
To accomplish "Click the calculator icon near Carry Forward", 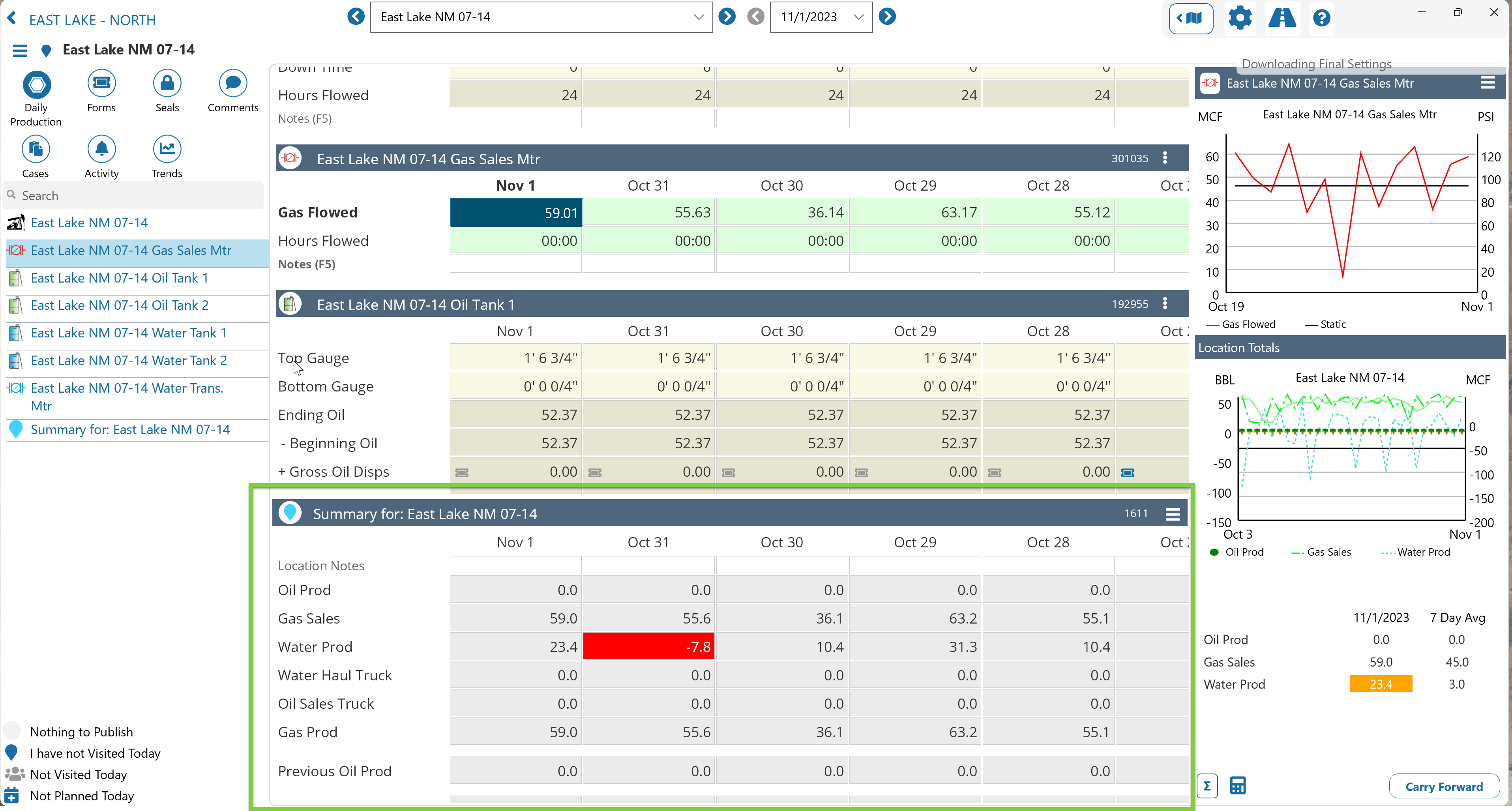I will [x=1238, y=785].
